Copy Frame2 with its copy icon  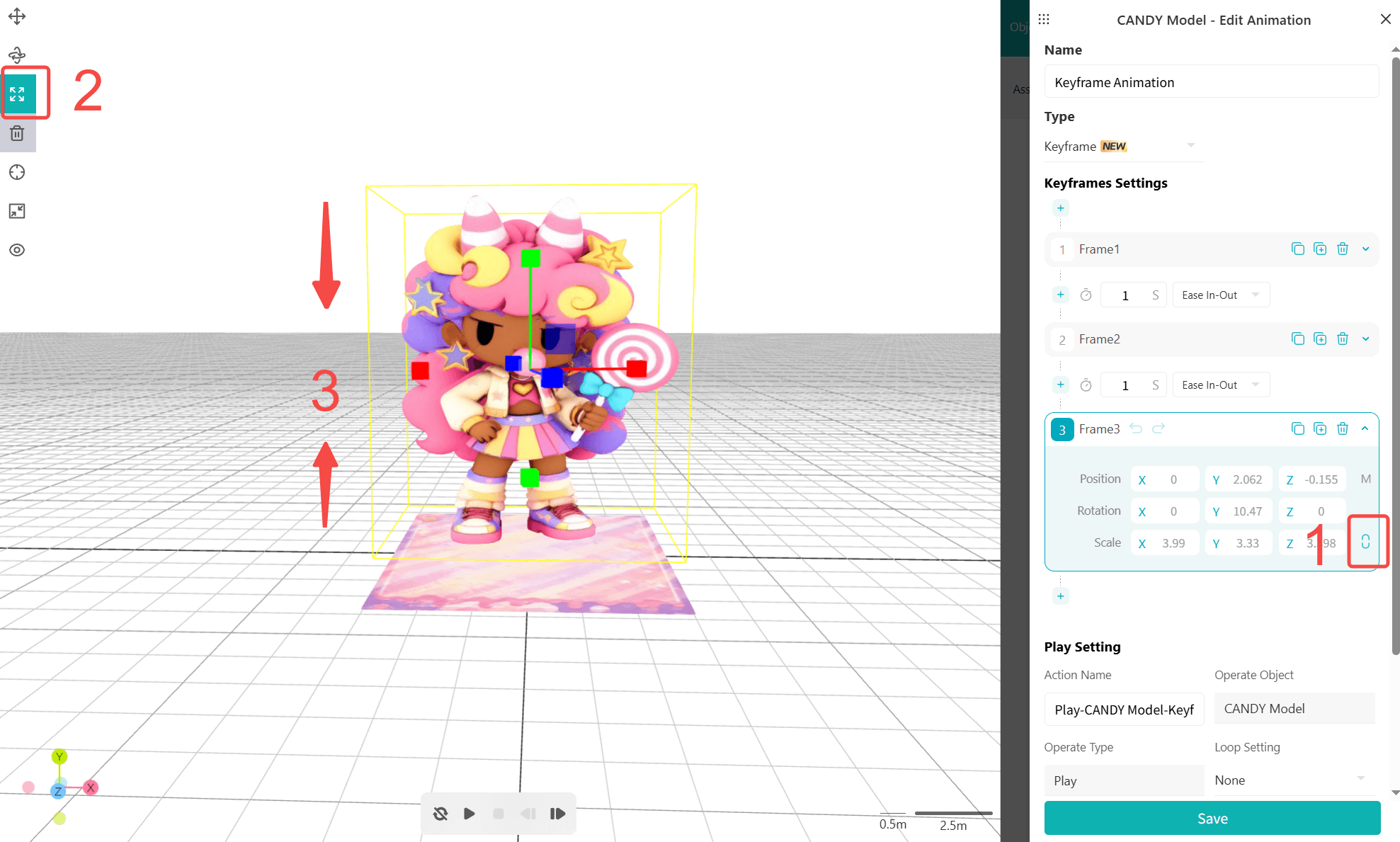click(1297, 338)
